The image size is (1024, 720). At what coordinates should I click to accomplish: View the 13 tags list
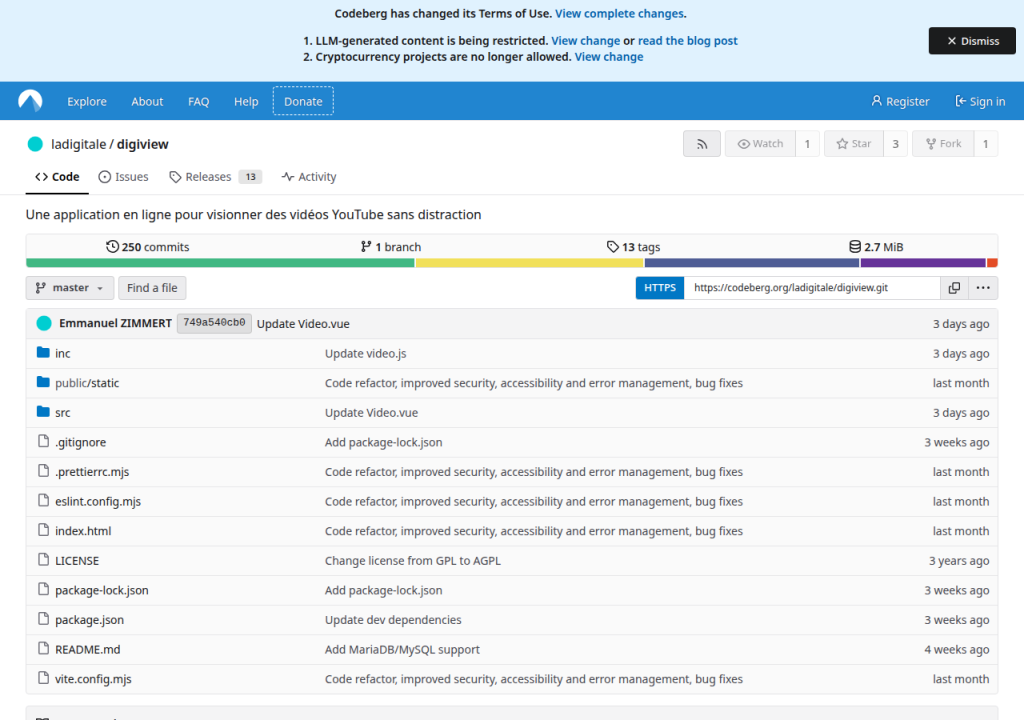tap(633, 247)
